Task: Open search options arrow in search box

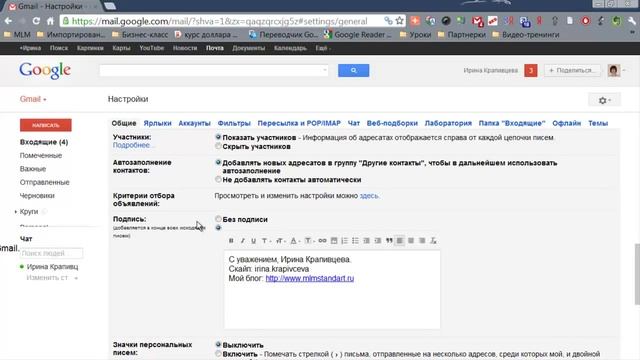Action: point(325,70)
